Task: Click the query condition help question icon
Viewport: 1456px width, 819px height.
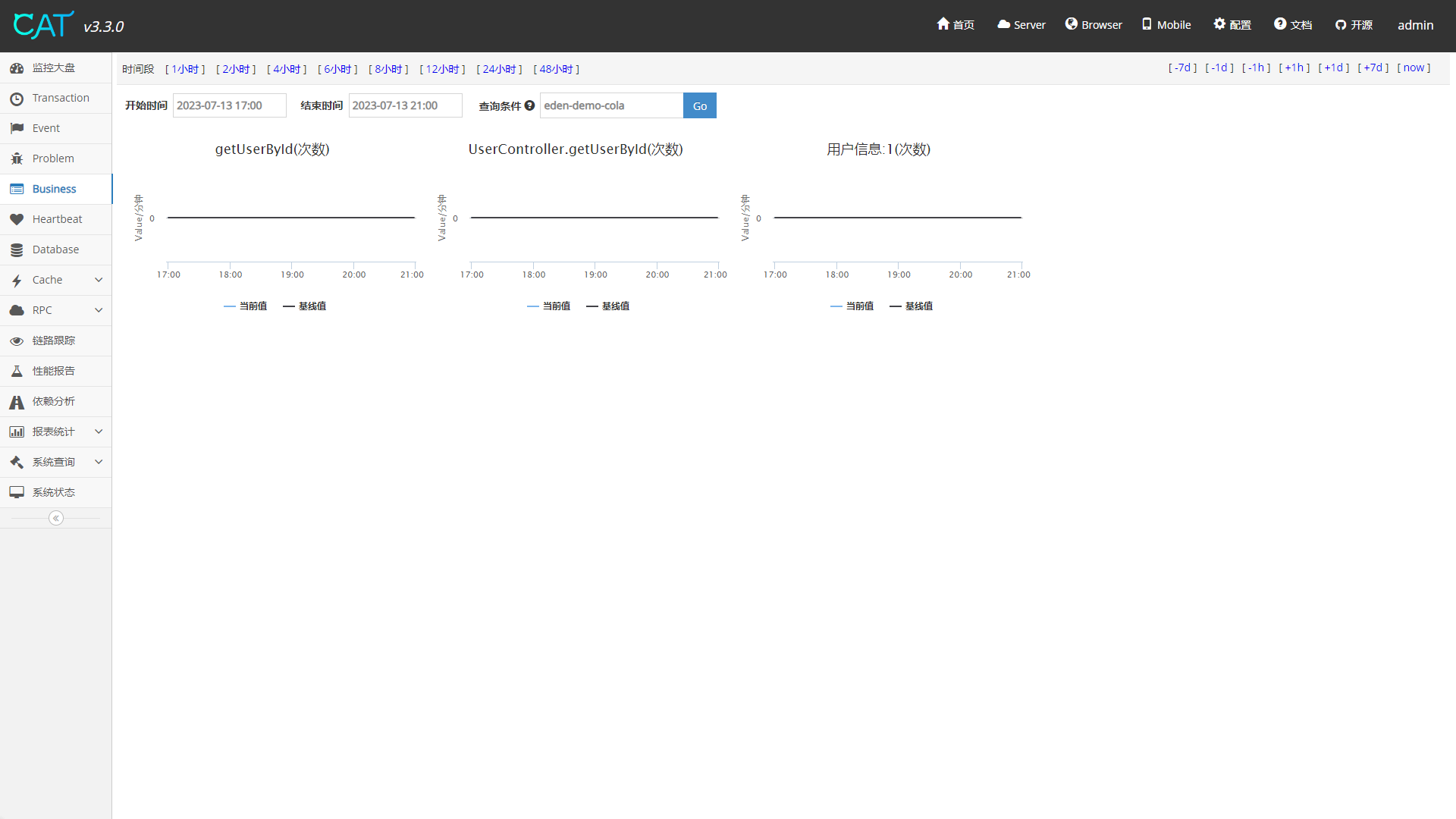Action: (529, 105)
